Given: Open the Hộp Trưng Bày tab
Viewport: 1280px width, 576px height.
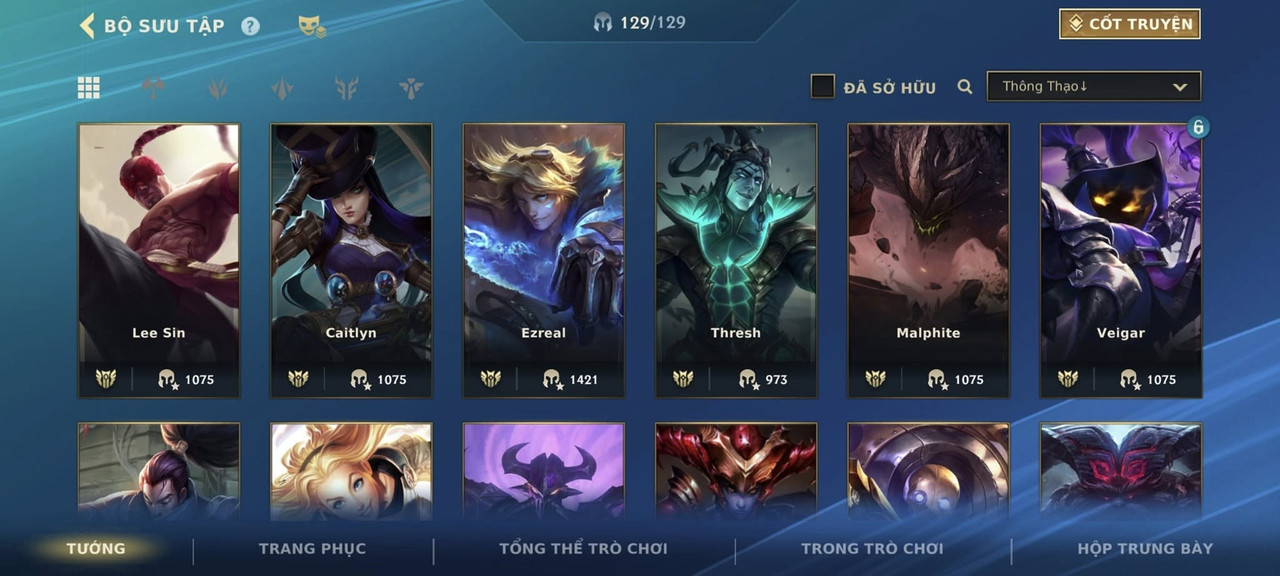Looking at the screenshot, I should coord(1145,548).
